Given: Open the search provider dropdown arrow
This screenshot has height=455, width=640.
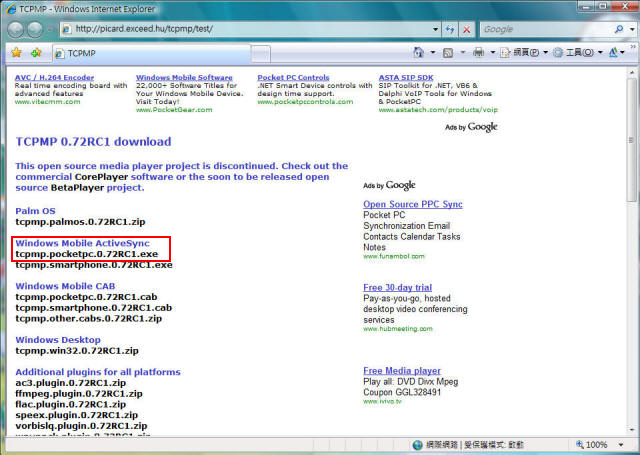Looking at the screenshot, I should point(632,29).
